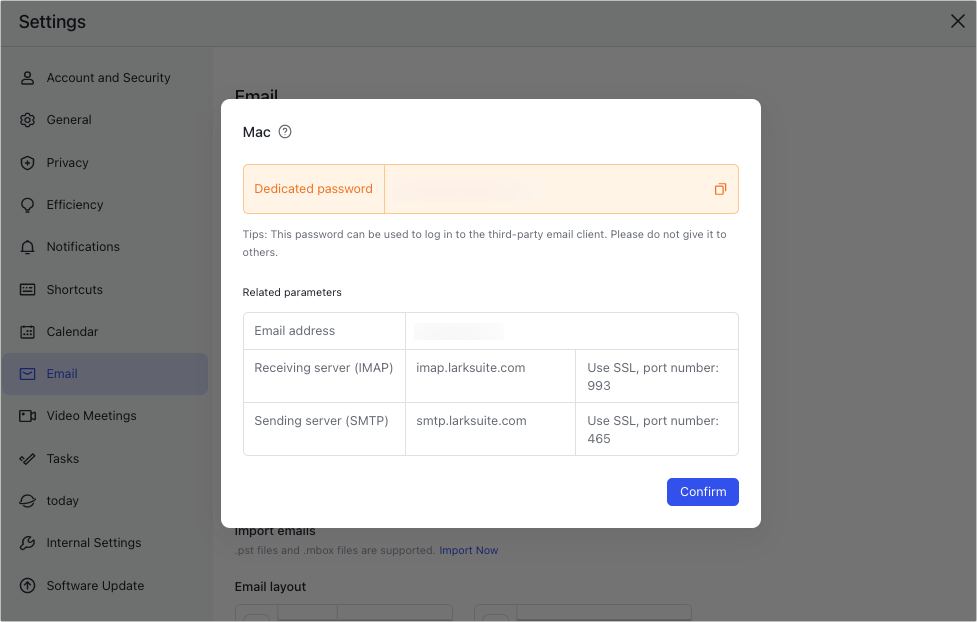Click the Shortcuts keyboard icon
The width and height of the screenshot is (977, 622).
point(29,289)
